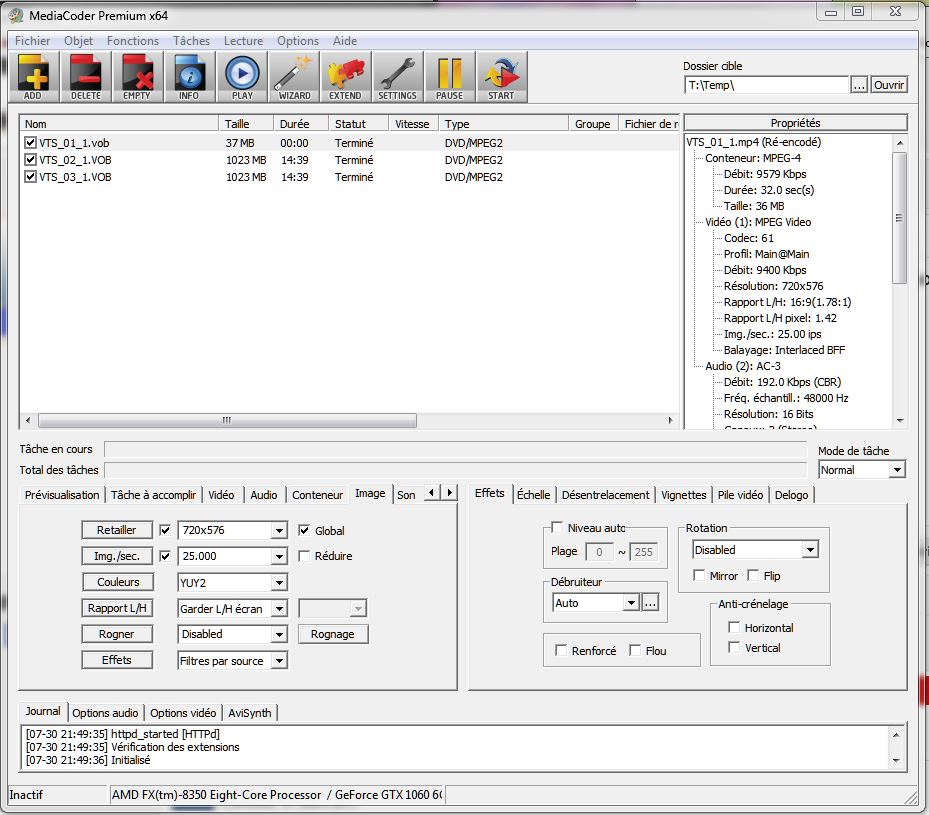Click the Dossier cible path input field
This screenshot has height=815, width=929.
point(766,85)
